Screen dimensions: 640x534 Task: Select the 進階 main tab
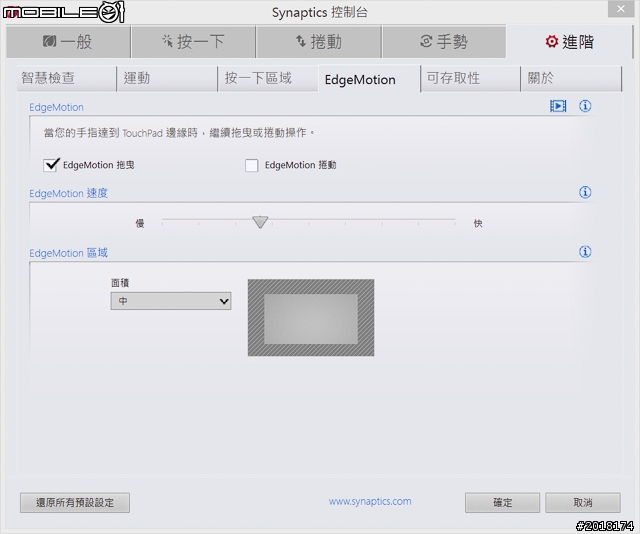[569, 41]
